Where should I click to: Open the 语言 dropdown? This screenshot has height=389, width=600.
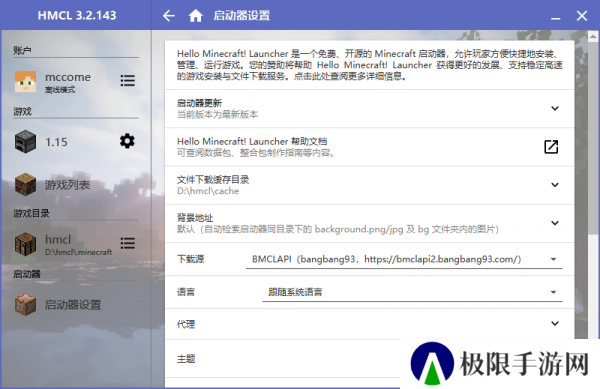tap(412, 292)
